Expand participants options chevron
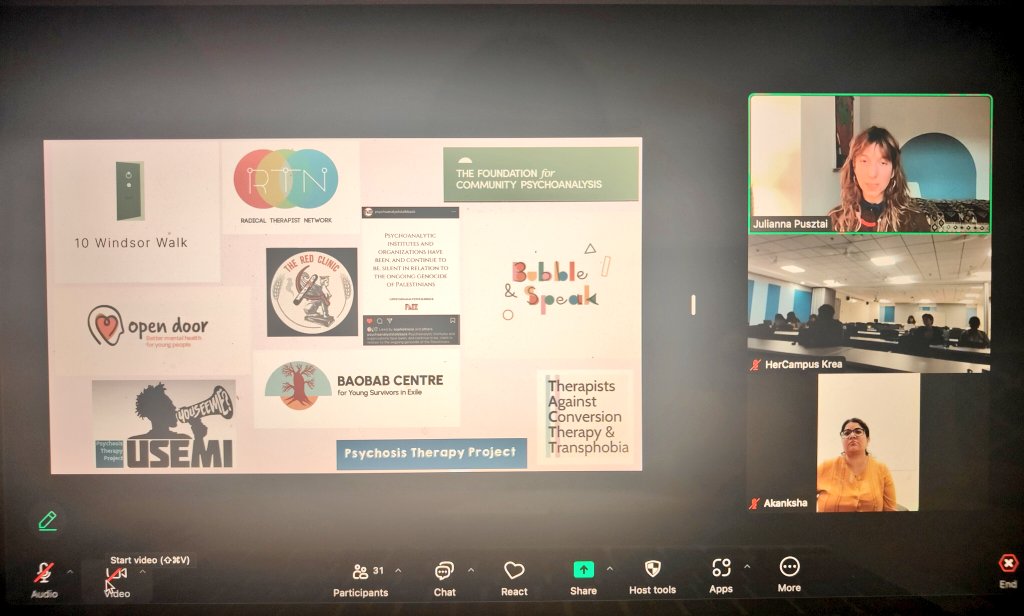 point(398,570)
